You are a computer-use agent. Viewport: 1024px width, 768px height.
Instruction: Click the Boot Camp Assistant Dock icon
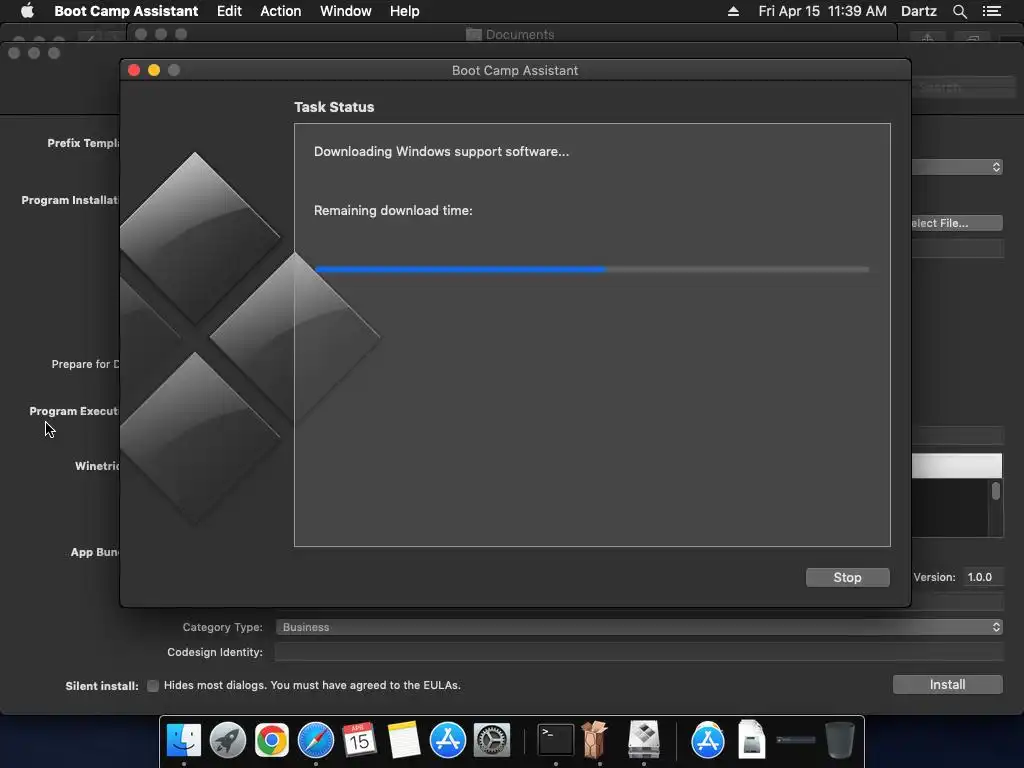tap(644, 740)
